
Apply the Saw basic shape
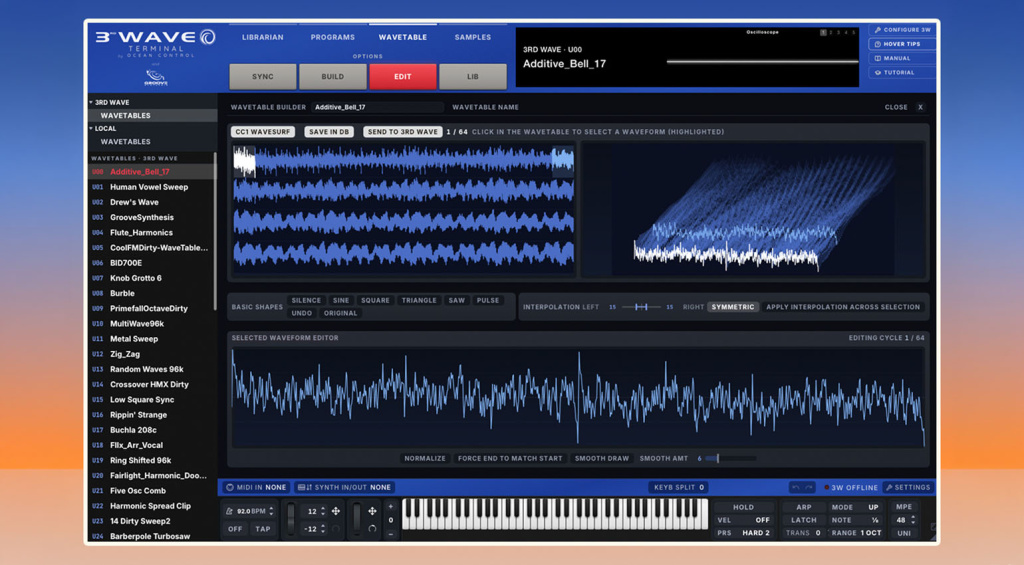[456, 300]
